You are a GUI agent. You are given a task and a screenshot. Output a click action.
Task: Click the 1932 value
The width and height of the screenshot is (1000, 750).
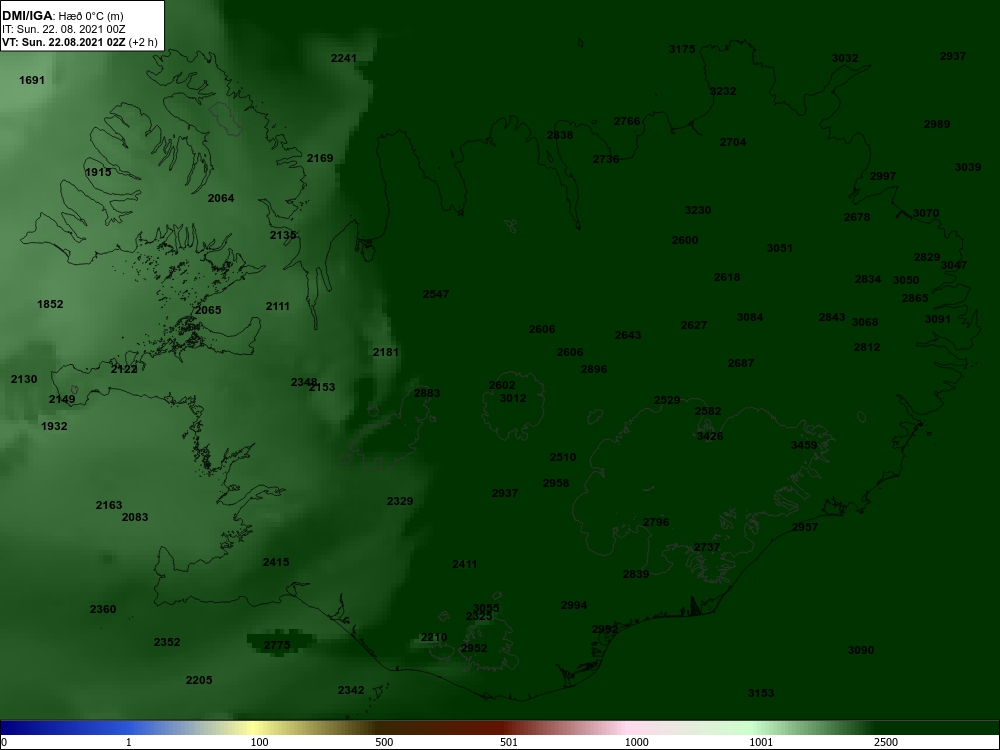(54, 426)
